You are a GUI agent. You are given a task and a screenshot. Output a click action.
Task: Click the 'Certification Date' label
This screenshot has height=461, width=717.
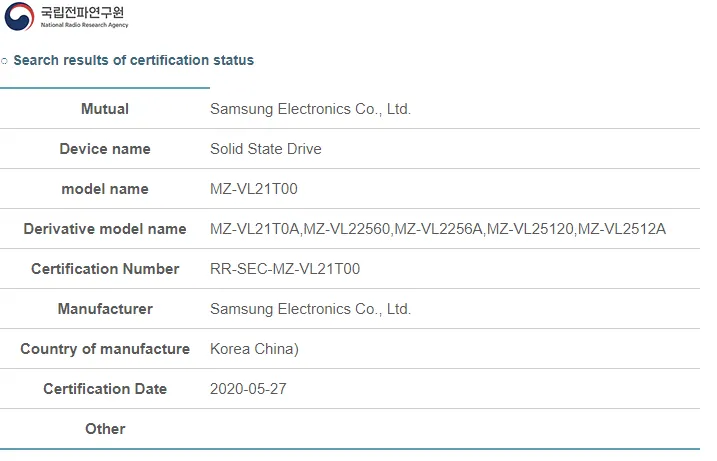tap(105, 389)
